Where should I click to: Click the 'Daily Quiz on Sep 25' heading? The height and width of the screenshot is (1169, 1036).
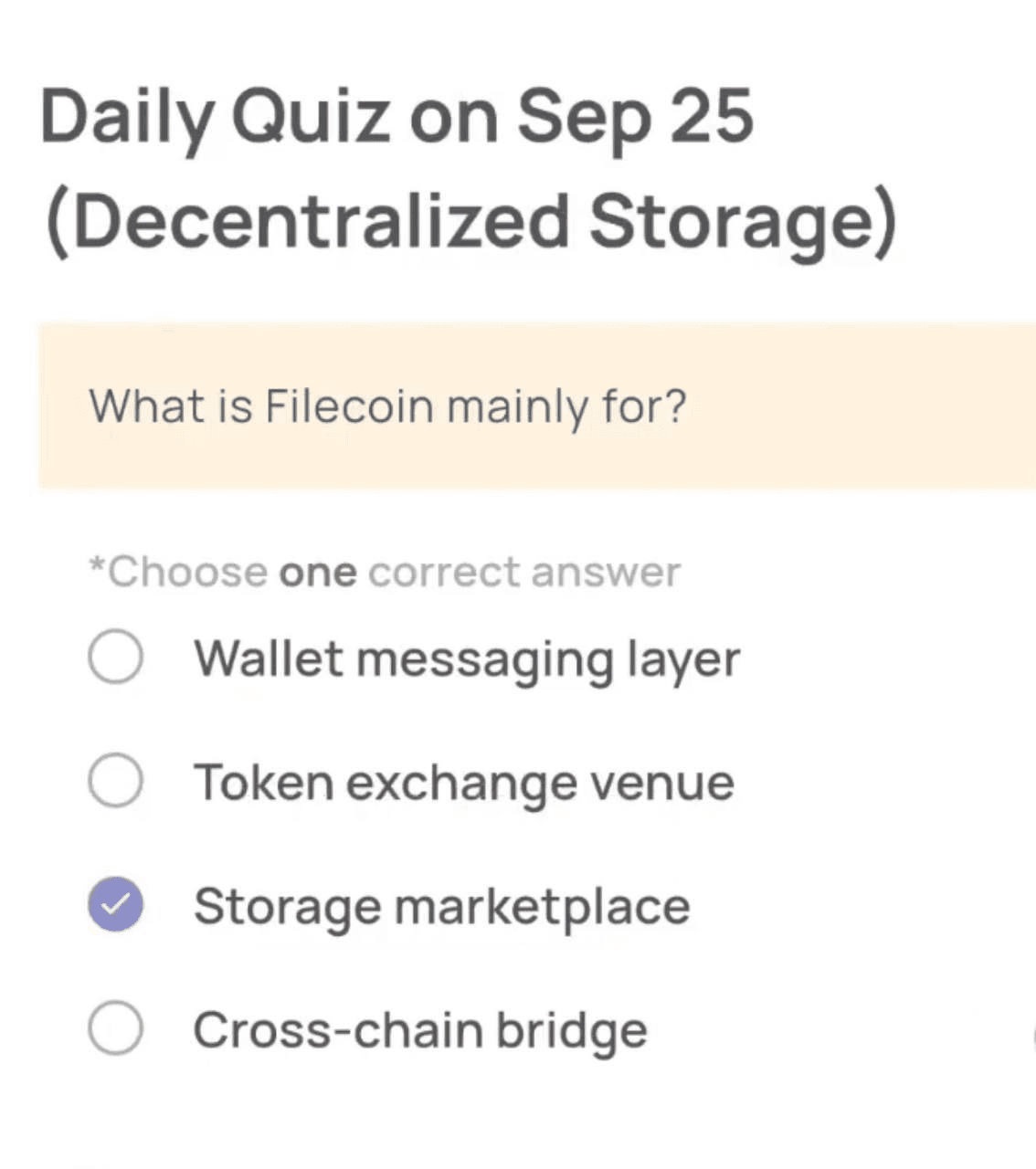pos(397,117)
